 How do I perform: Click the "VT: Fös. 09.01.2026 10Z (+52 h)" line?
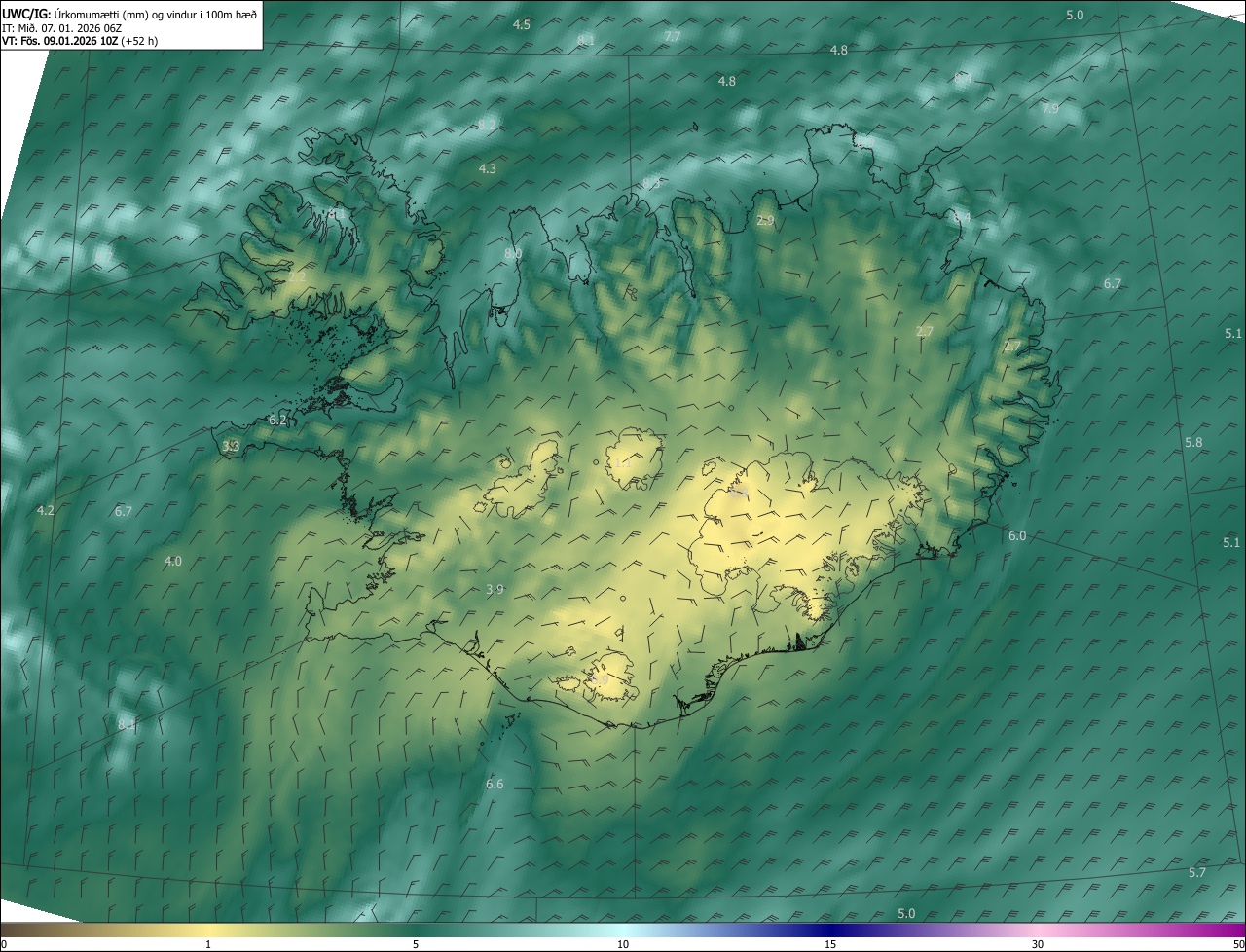(x=81, y=41)
